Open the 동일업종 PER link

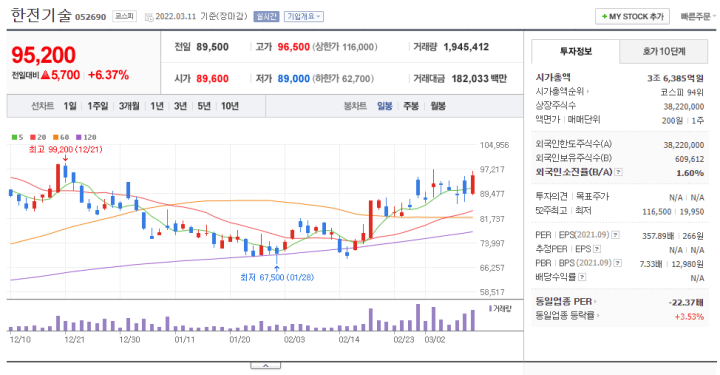click(566, 302)
